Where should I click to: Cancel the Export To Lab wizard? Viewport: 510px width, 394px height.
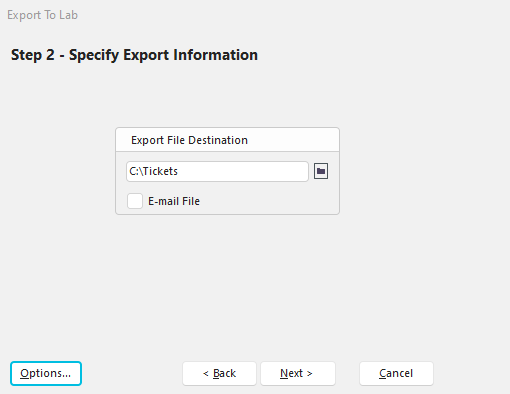396,373
